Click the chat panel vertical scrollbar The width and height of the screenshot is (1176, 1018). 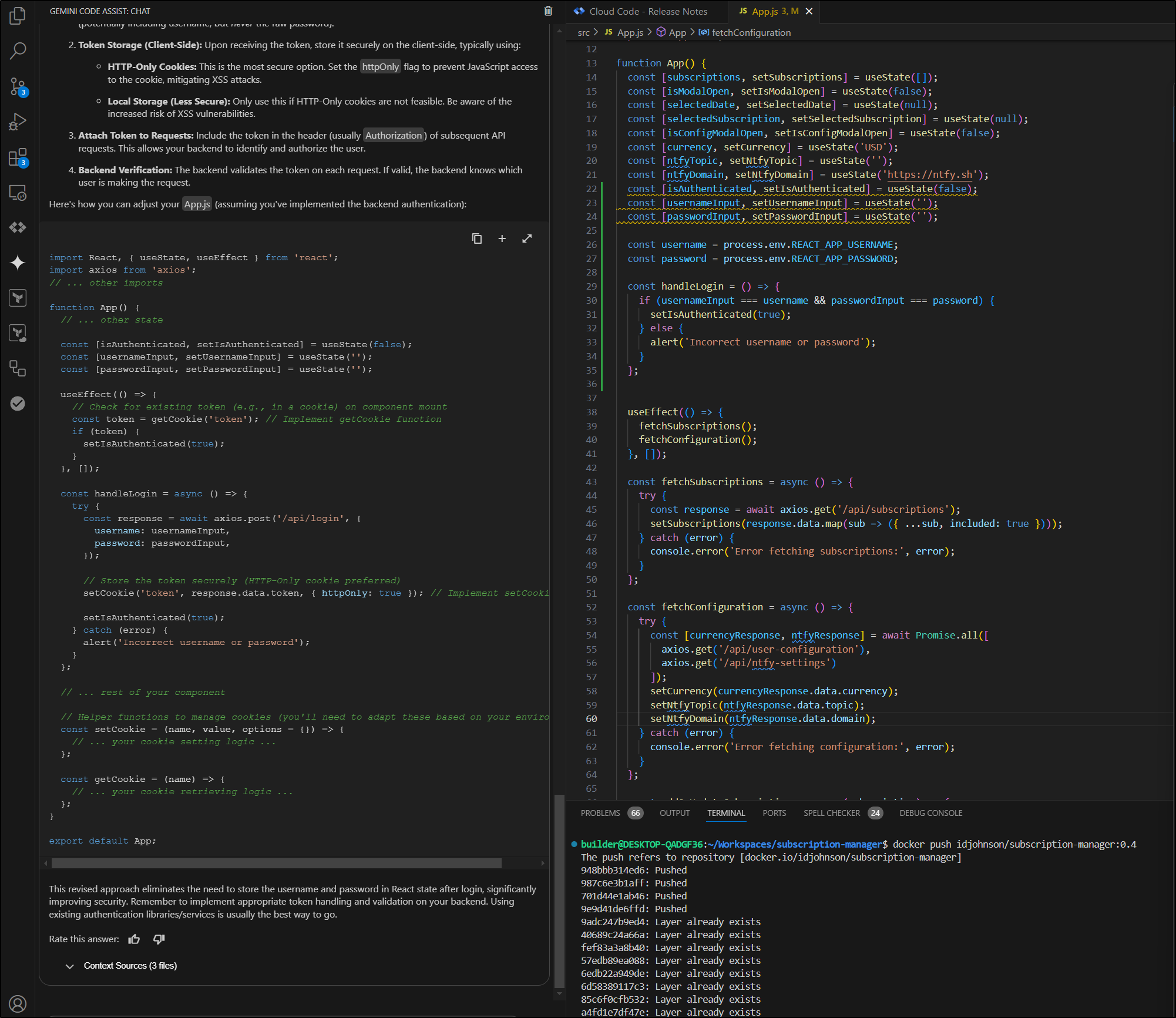(559, 890)
